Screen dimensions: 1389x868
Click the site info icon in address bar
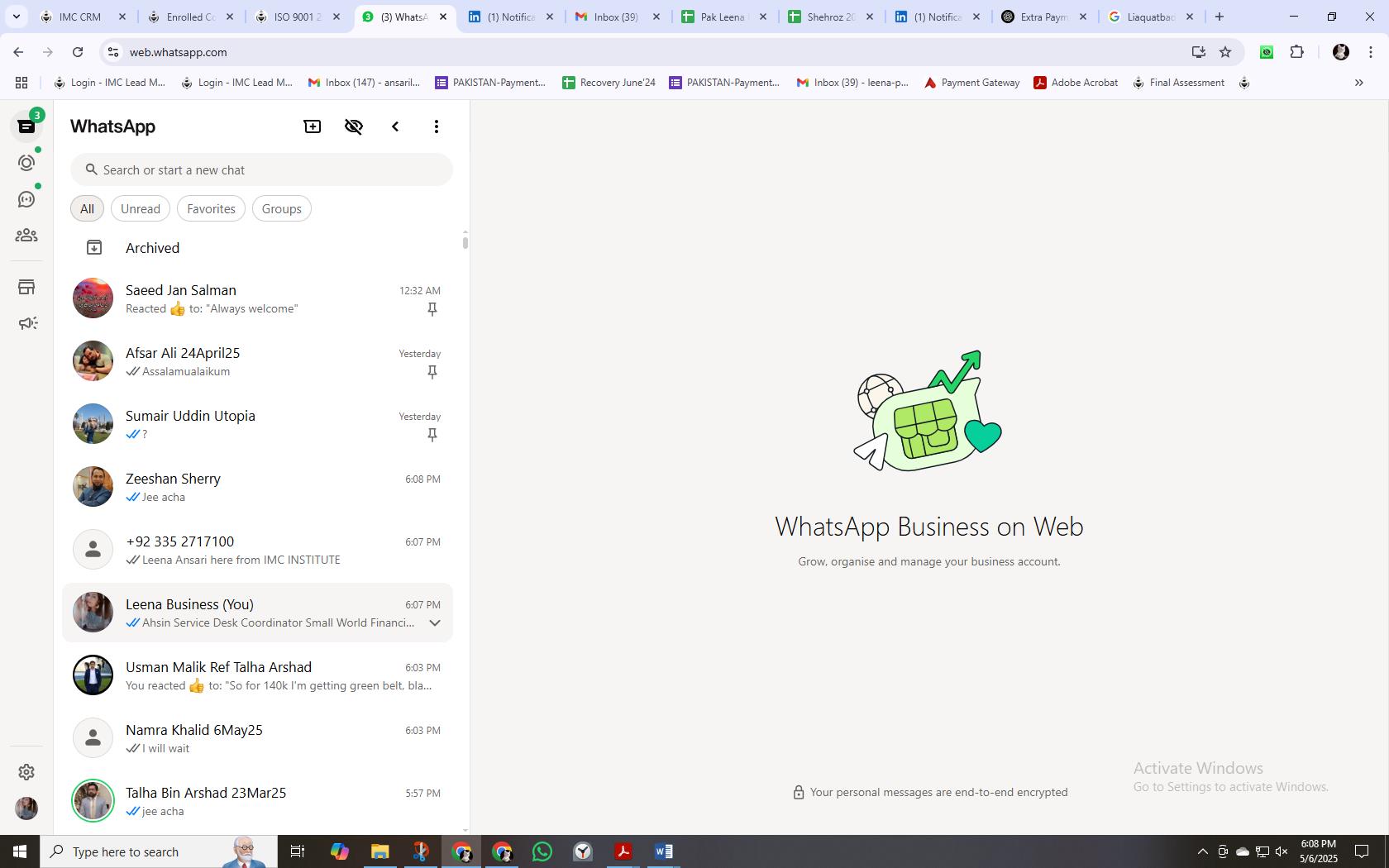113,52
